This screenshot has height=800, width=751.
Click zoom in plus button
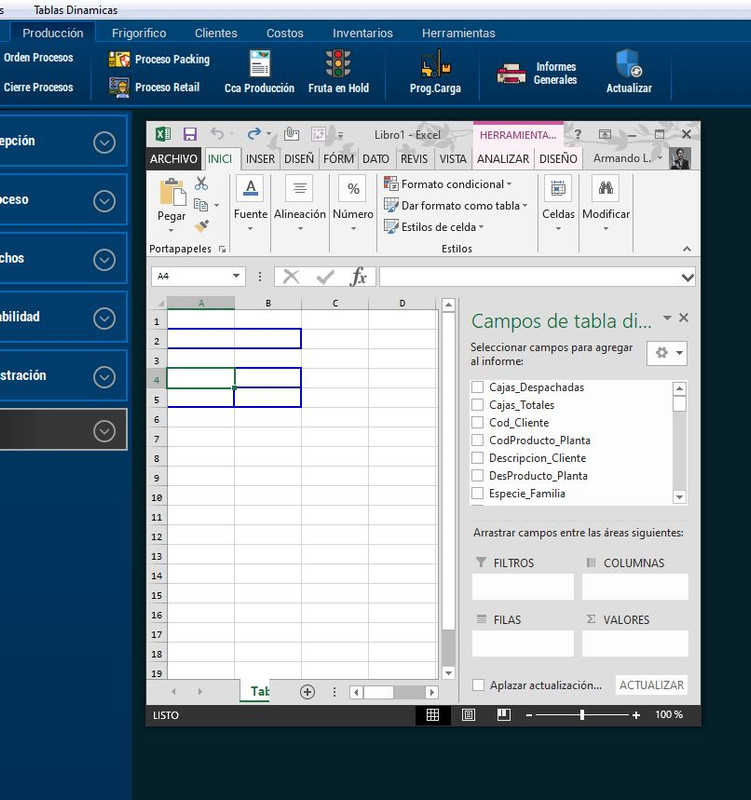point(636,715)
